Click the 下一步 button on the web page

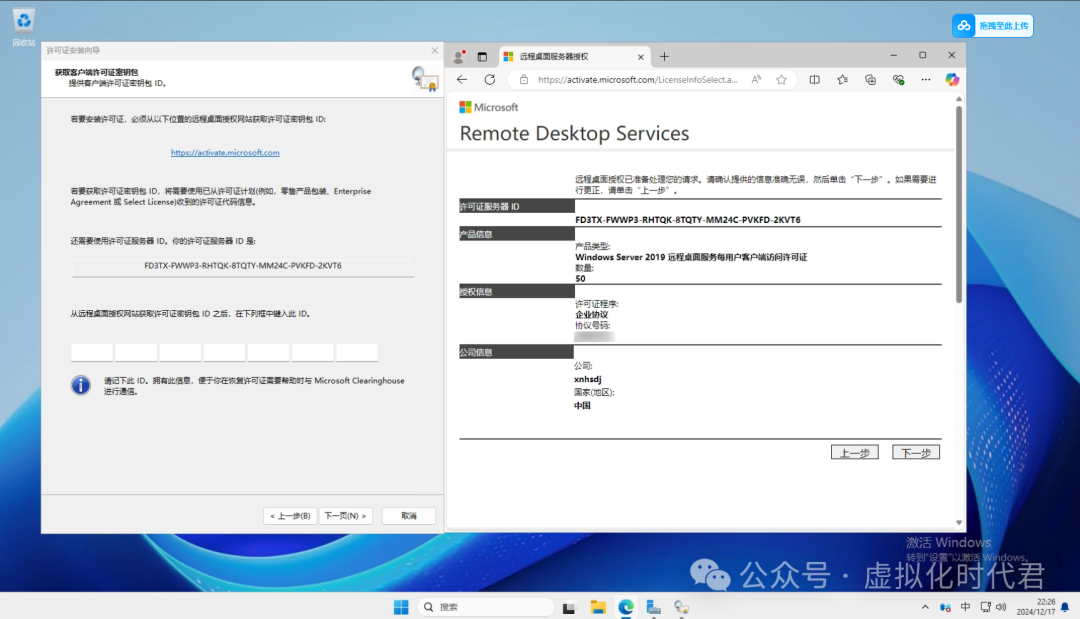click(915, 452)
